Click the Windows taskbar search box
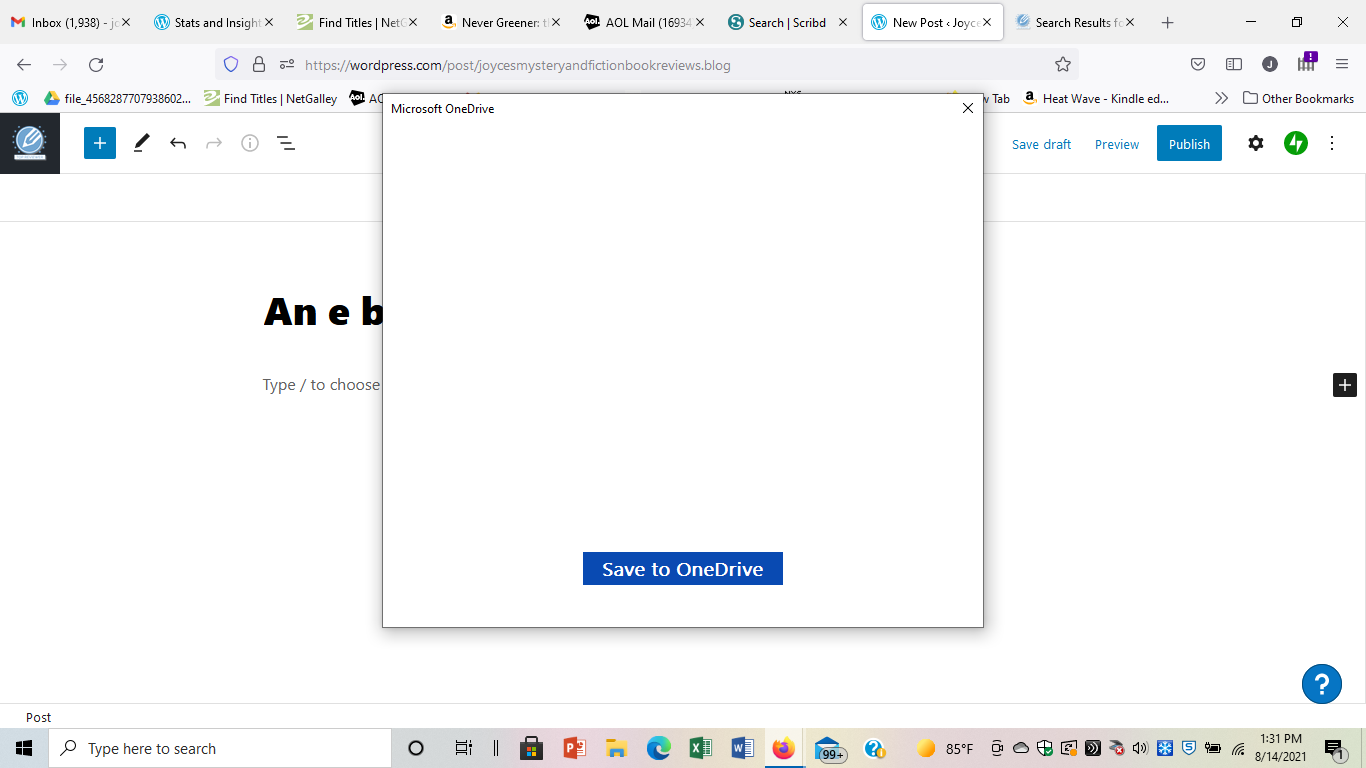1366x768 pixels. 220,748
